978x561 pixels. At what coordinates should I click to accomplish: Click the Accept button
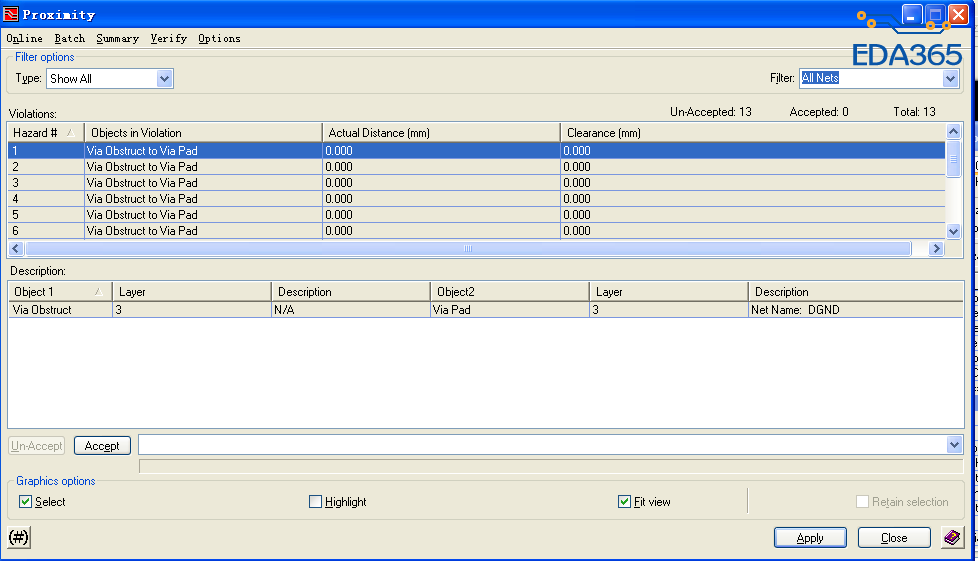[x=102, y=446]
